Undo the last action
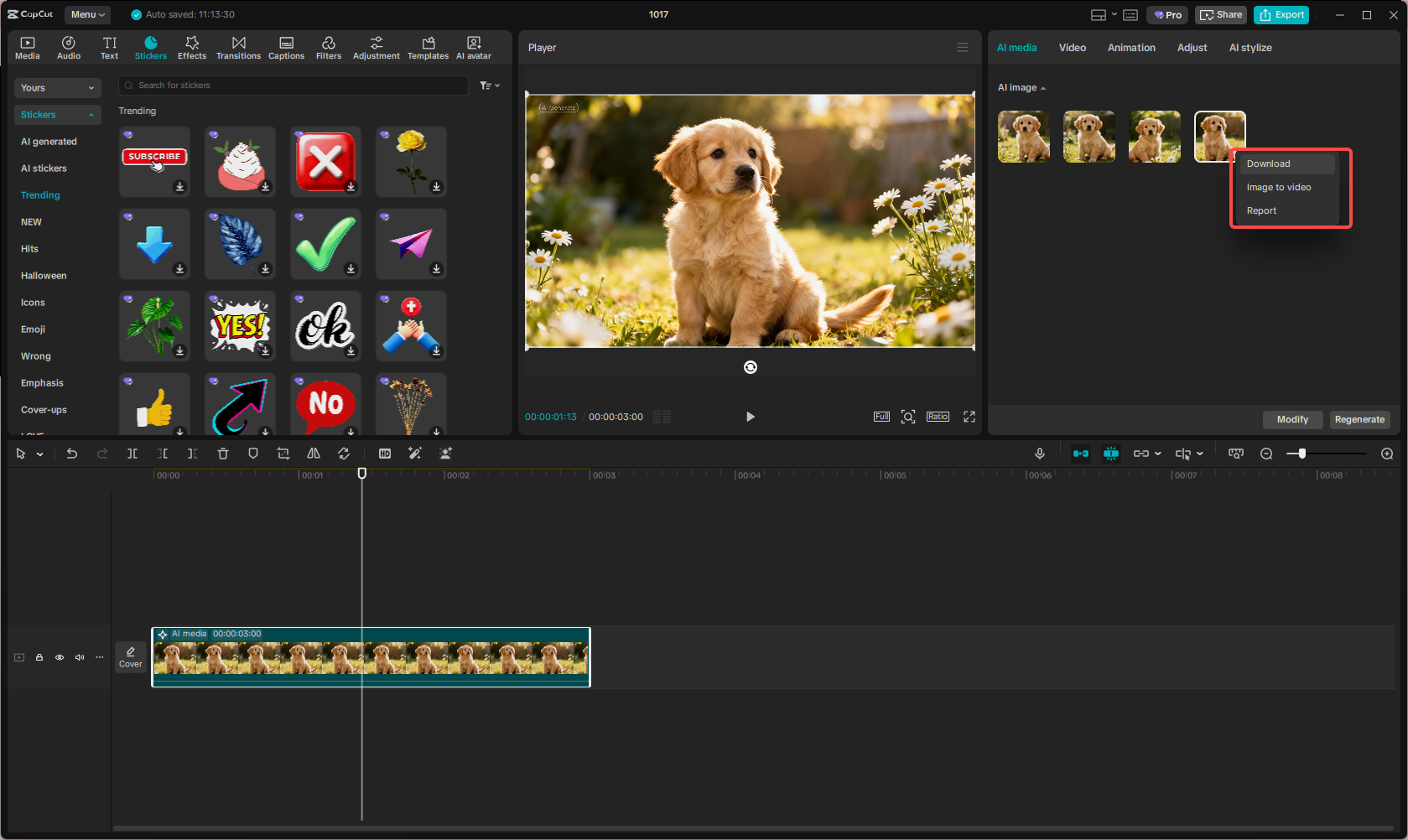The image size is (1408, 840). [72, 454]
